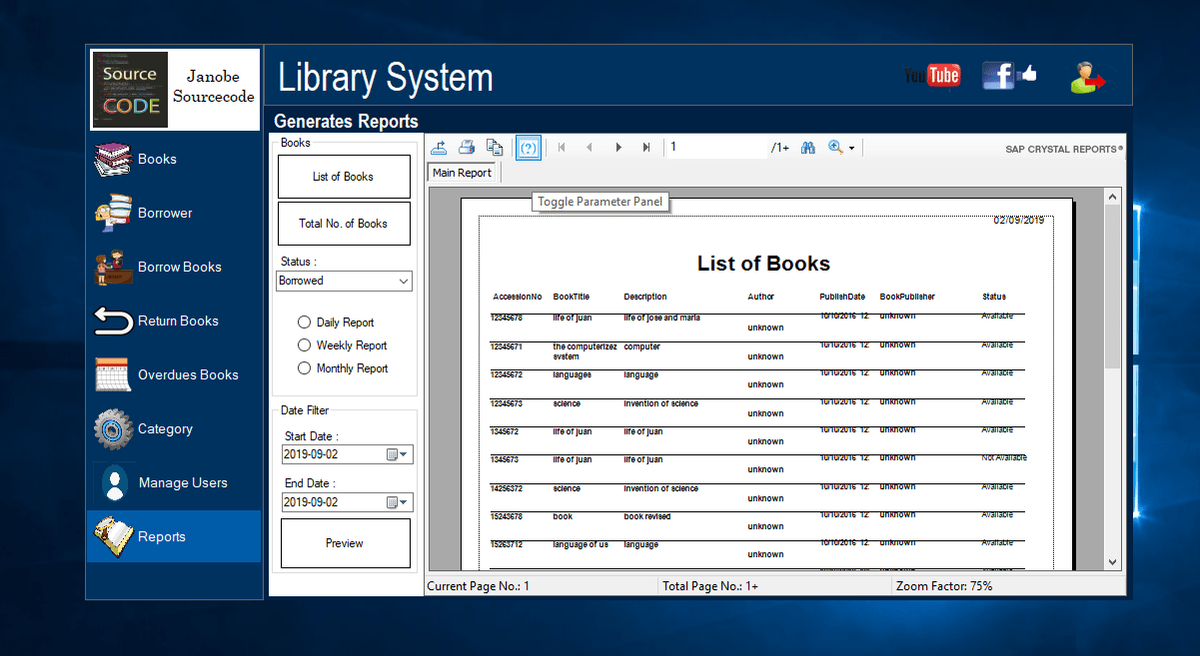
Task: Click the Reports book icon
Action: click(112, 537)
